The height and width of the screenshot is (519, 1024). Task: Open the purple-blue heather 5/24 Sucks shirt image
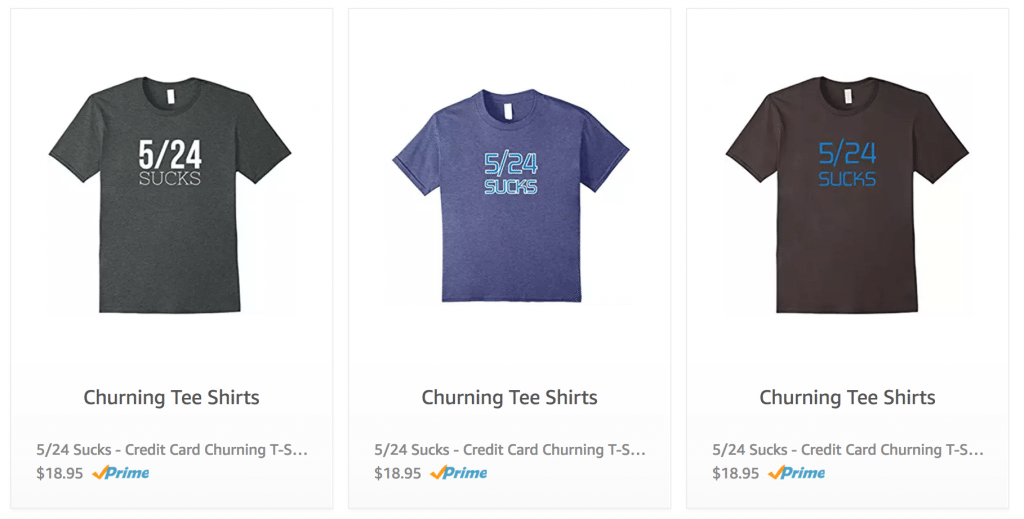pos(510,195)
